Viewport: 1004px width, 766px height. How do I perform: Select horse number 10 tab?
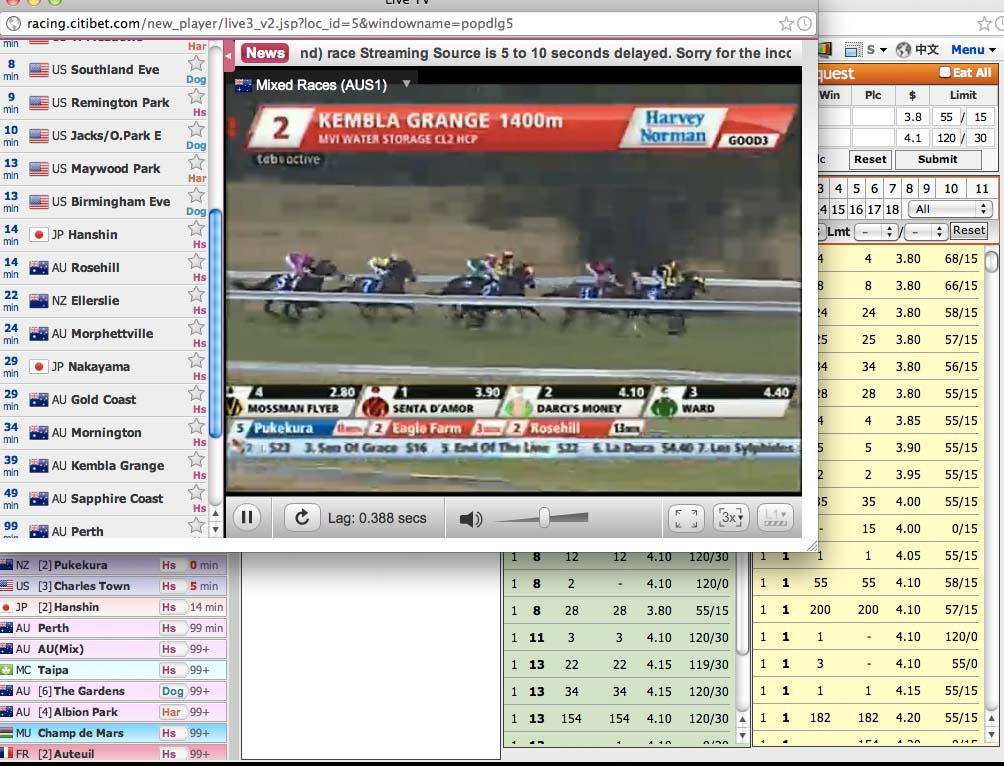[951, 188]
